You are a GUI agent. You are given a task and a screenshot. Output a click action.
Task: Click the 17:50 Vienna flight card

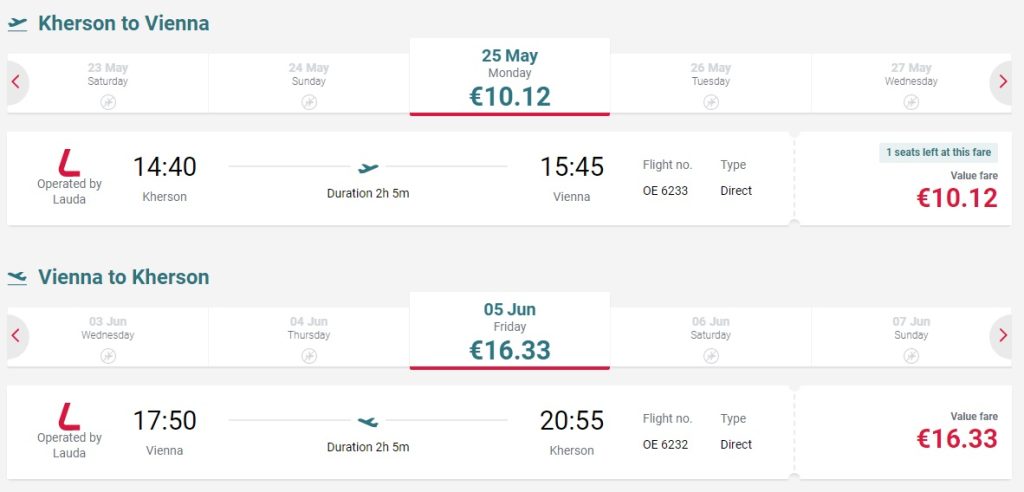400,432
